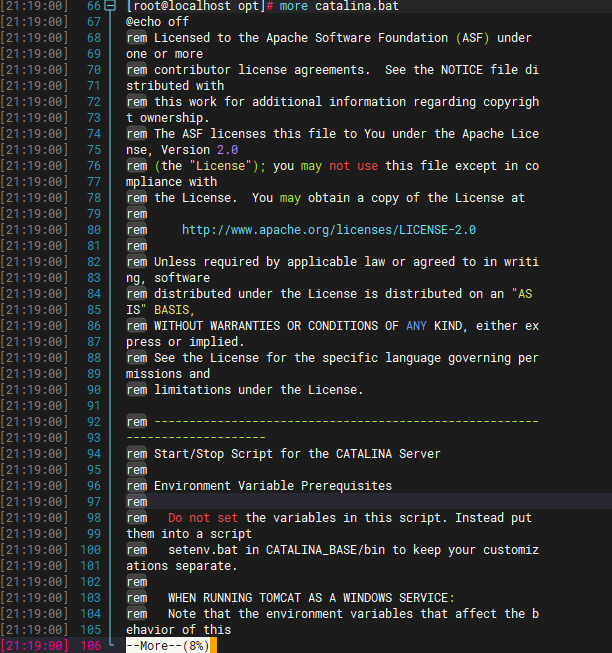The image size is (612, 653).
Task: Click 'one or more' line 69
Action: (164, 54)
